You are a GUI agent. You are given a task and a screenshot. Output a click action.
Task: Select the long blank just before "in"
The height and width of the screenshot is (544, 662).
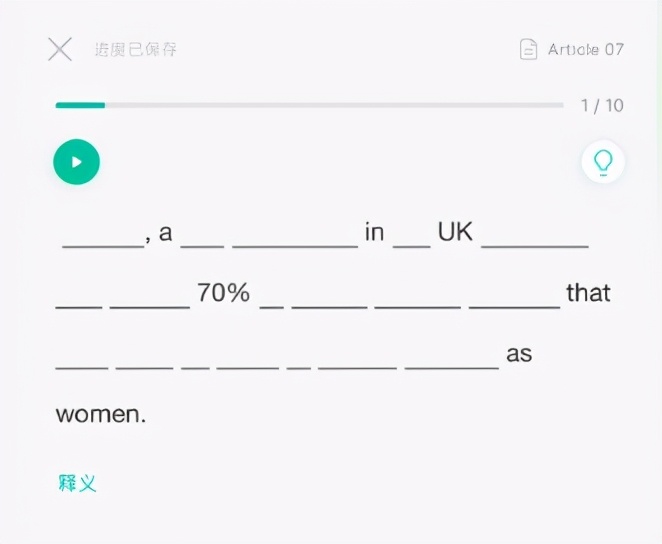[x=294, y=236]
